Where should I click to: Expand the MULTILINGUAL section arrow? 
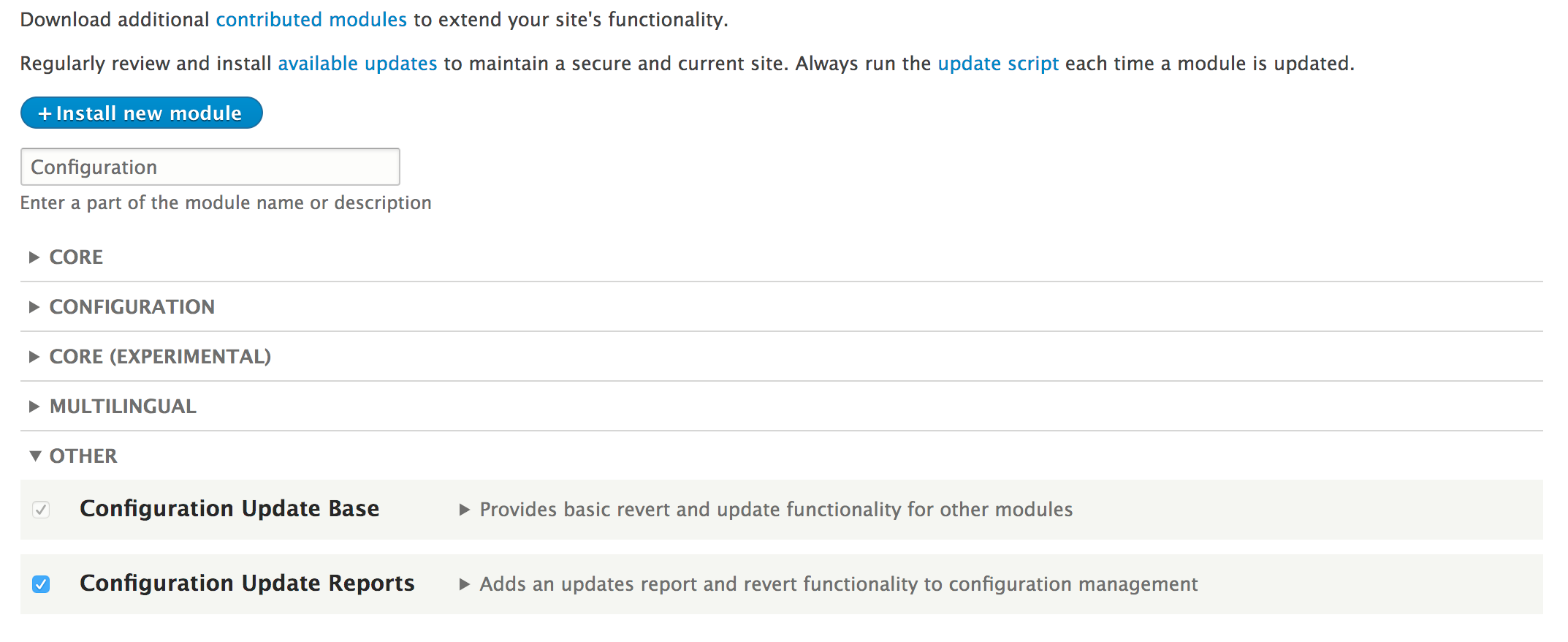coord(34,407)
